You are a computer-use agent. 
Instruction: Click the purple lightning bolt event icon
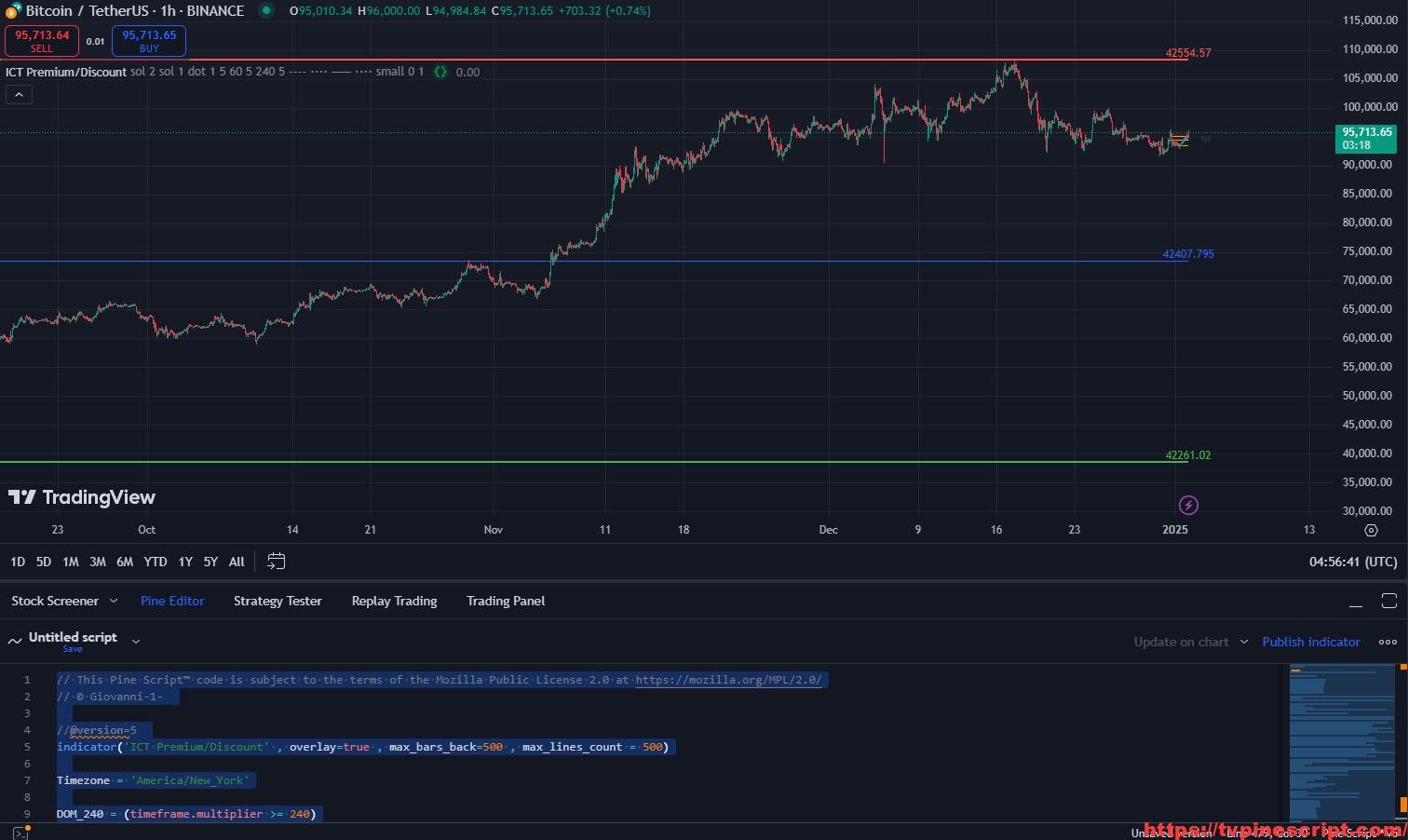tap(1188, 506)
